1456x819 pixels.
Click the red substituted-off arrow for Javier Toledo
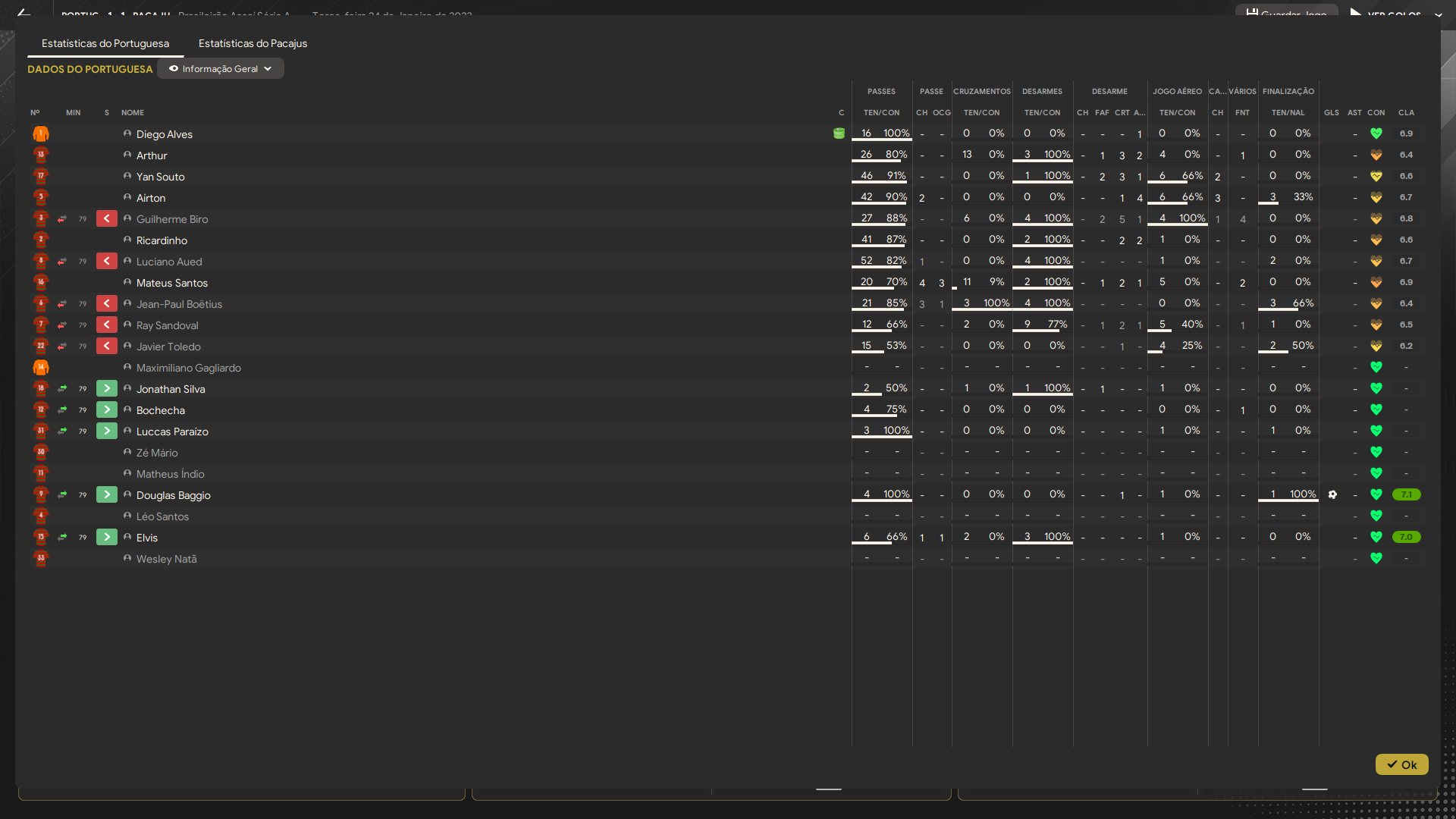(x=107, y=347)
